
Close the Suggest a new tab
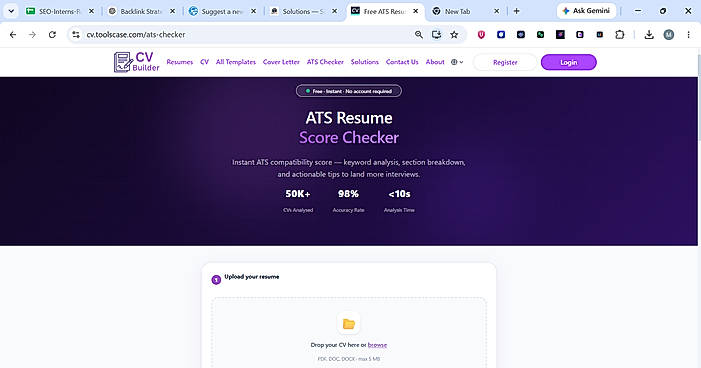[253, 11]
